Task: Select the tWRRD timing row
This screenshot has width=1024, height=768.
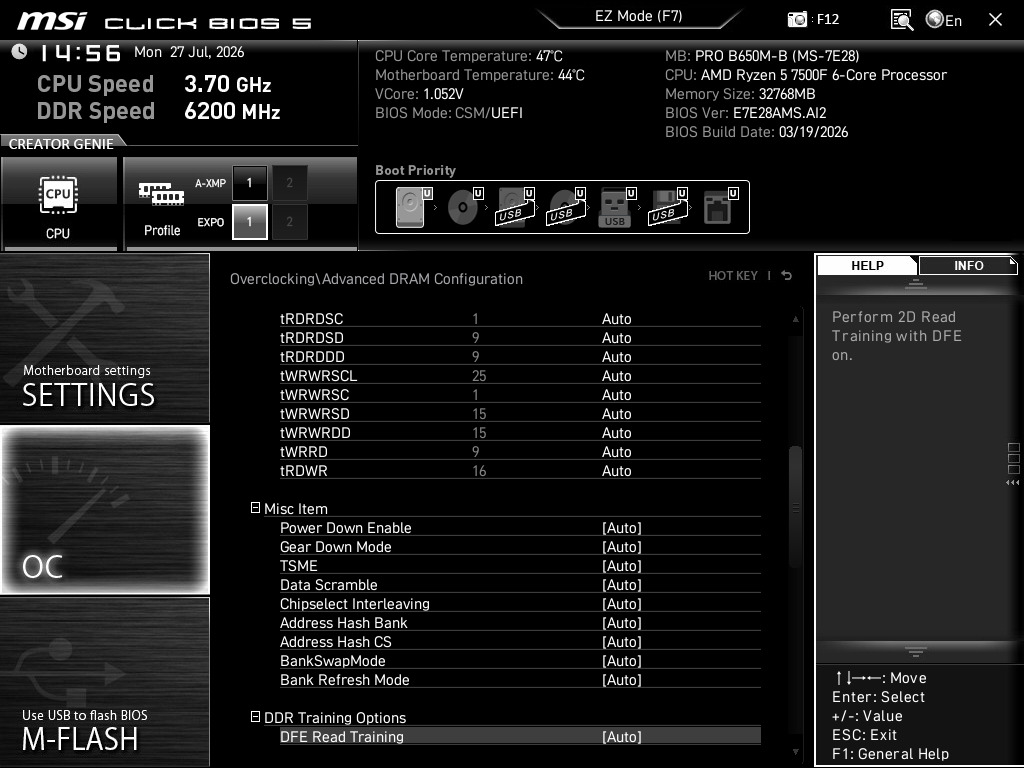Action: click(x=520, y=451)
